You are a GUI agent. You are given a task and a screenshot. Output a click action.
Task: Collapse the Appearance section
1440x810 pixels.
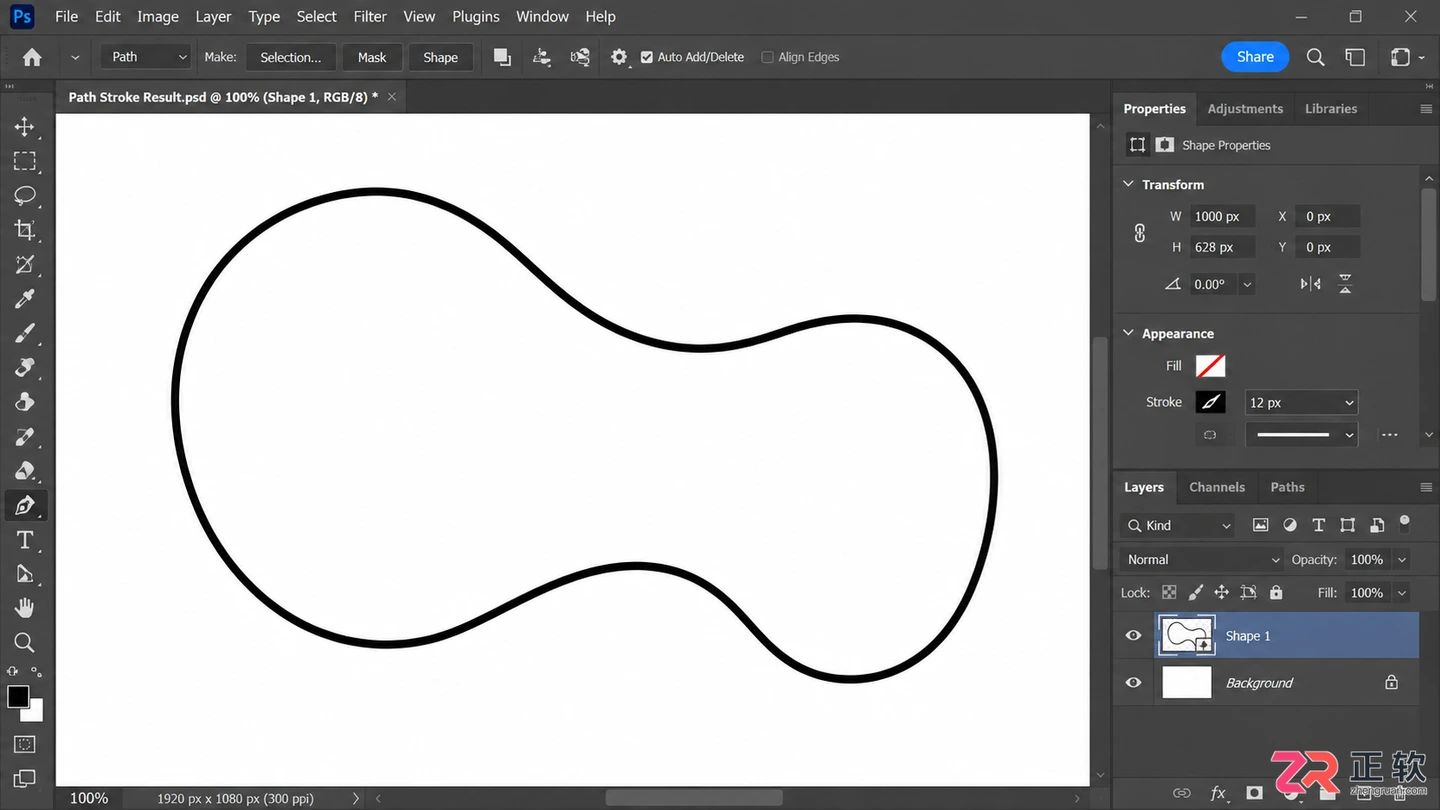1128,333
